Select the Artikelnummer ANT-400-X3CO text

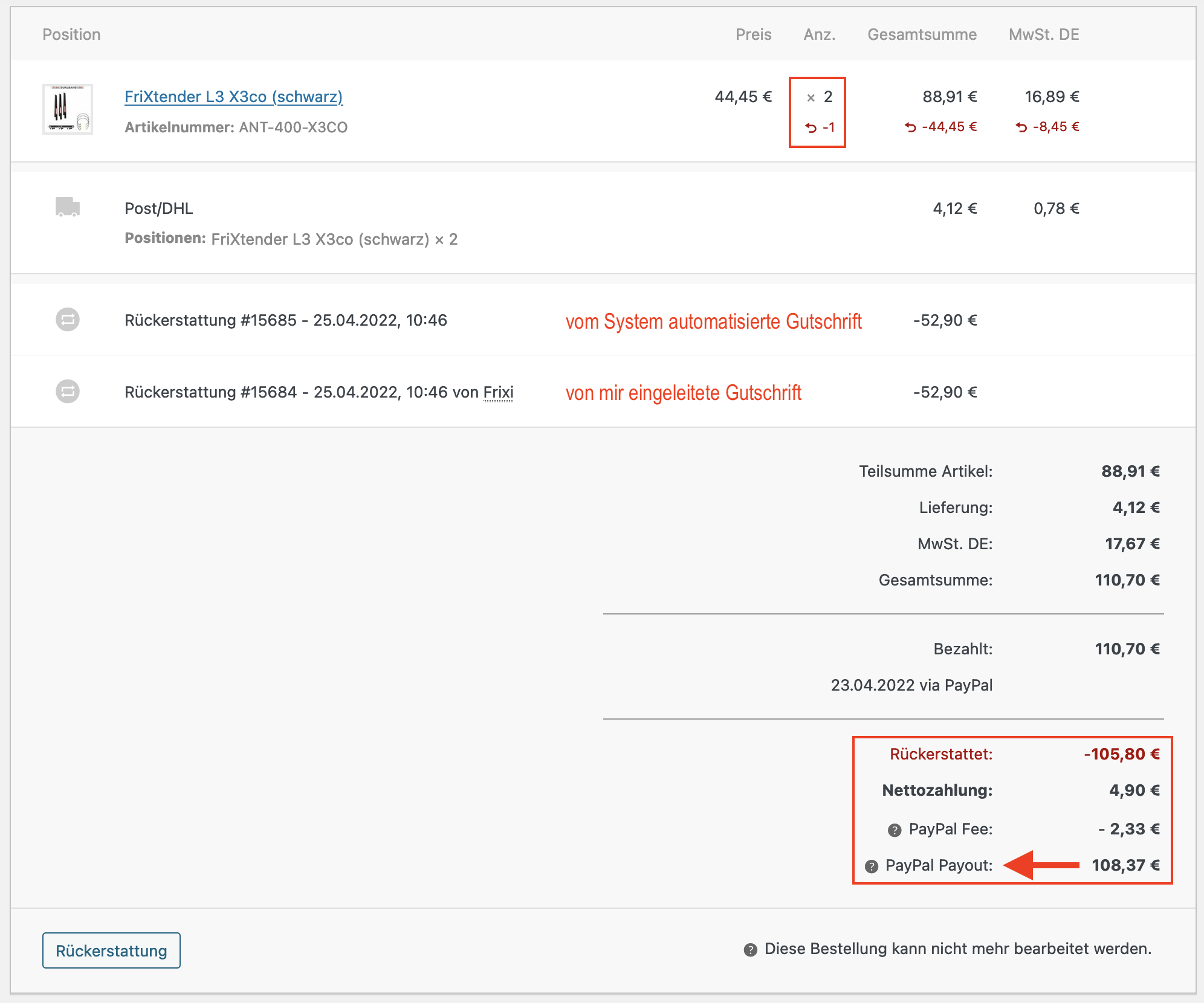point(236,127)
